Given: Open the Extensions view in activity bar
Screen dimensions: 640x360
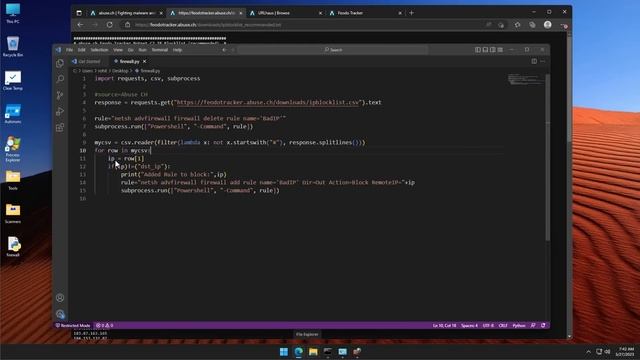Looking at the screenshot, I should coord(60,127).
